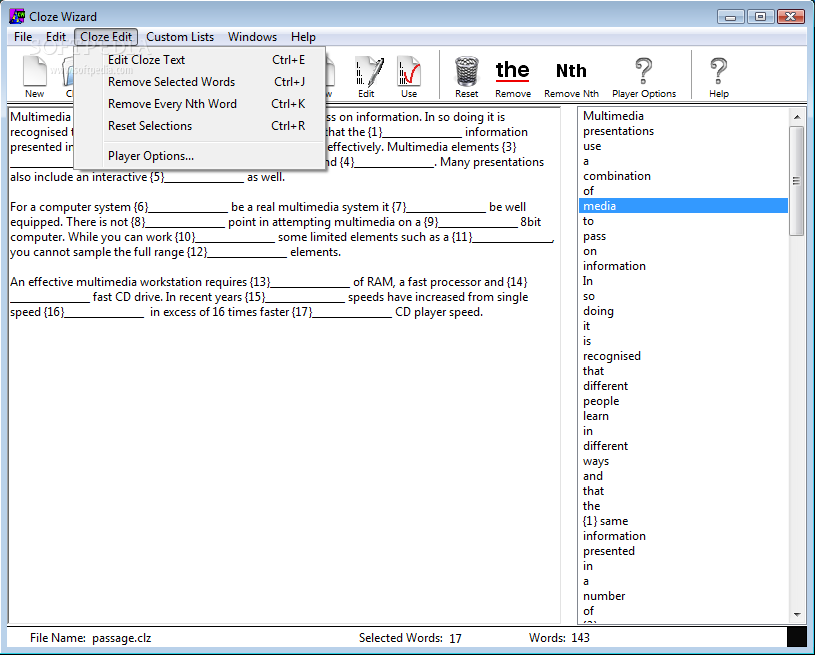
Task: Click the word list scroll up arrow
Action: 797,117
